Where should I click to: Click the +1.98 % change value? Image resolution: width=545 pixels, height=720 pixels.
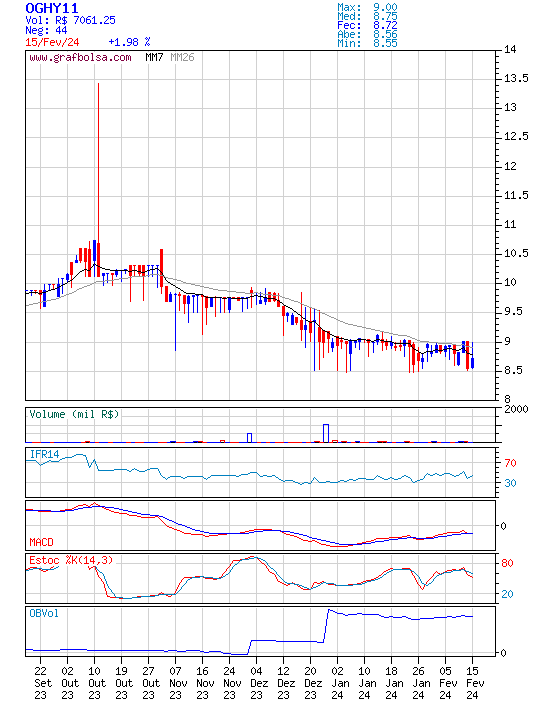pyautogui.click(x=129, y=42)
